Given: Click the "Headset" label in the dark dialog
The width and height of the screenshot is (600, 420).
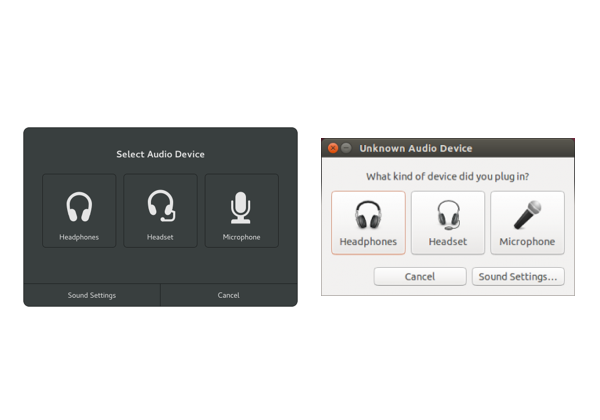Looking at the screenshot, I should [160, 238].
